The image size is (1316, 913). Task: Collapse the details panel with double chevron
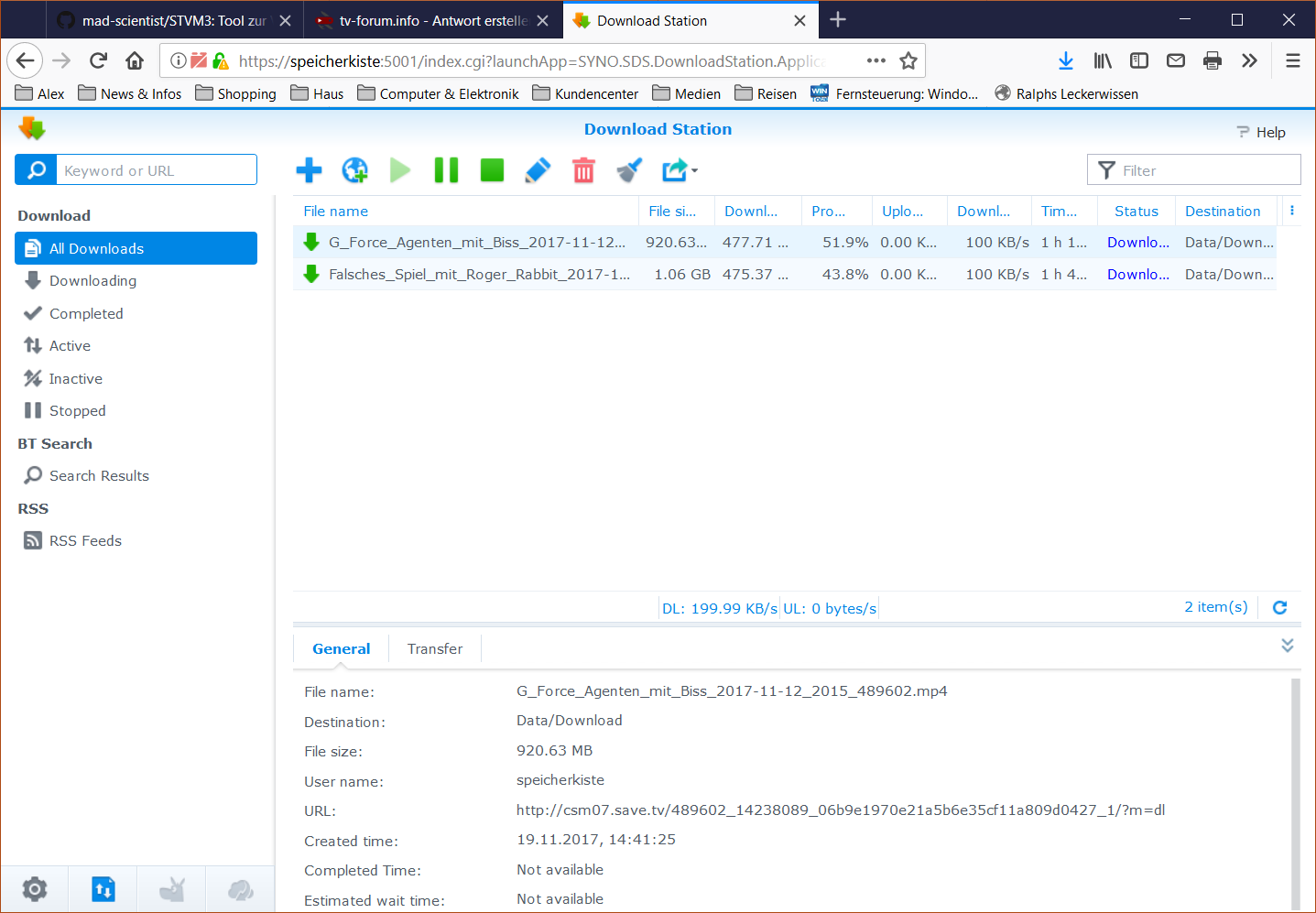click(x=1287, y=646)
